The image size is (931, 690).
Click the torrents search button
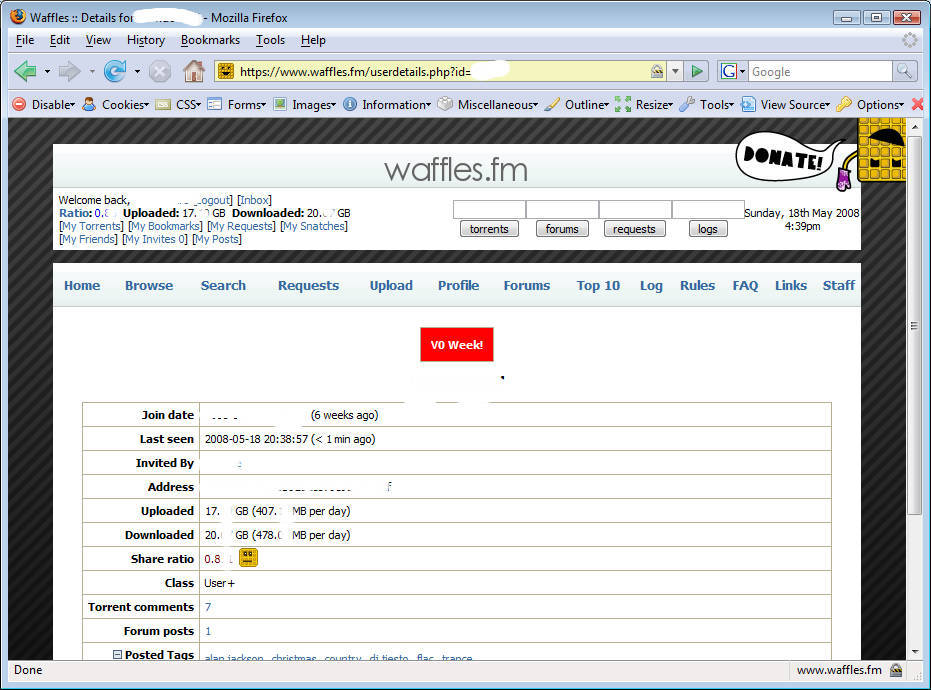pos(489,229)
